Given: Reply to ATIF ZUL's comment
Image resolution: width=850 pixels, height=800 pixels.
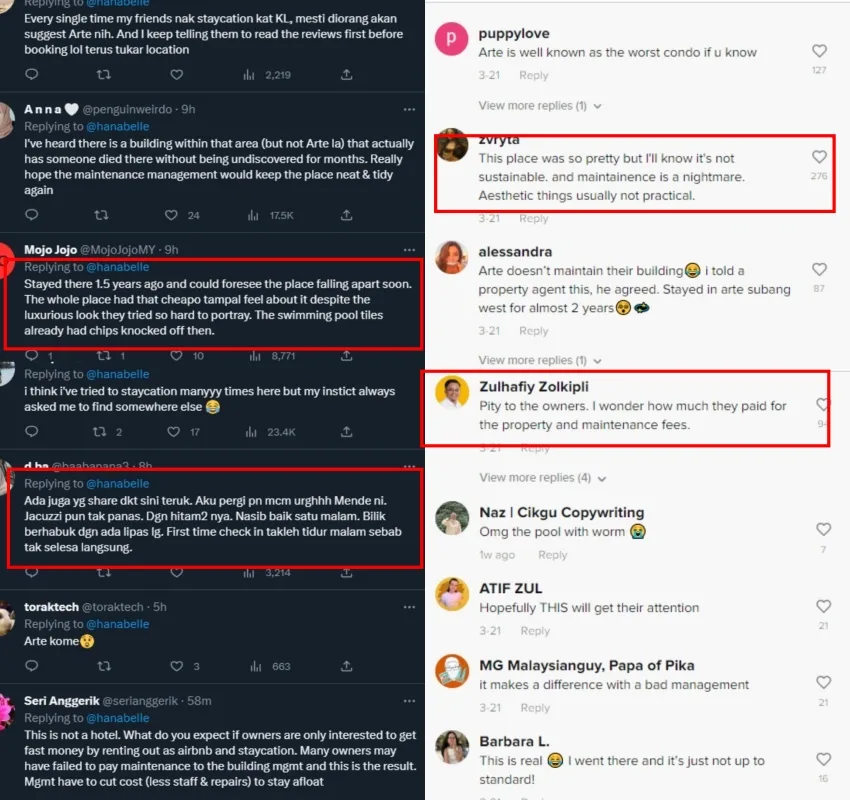Looking at the screenshot, I should pyautogui.click(x=535, y=631).
